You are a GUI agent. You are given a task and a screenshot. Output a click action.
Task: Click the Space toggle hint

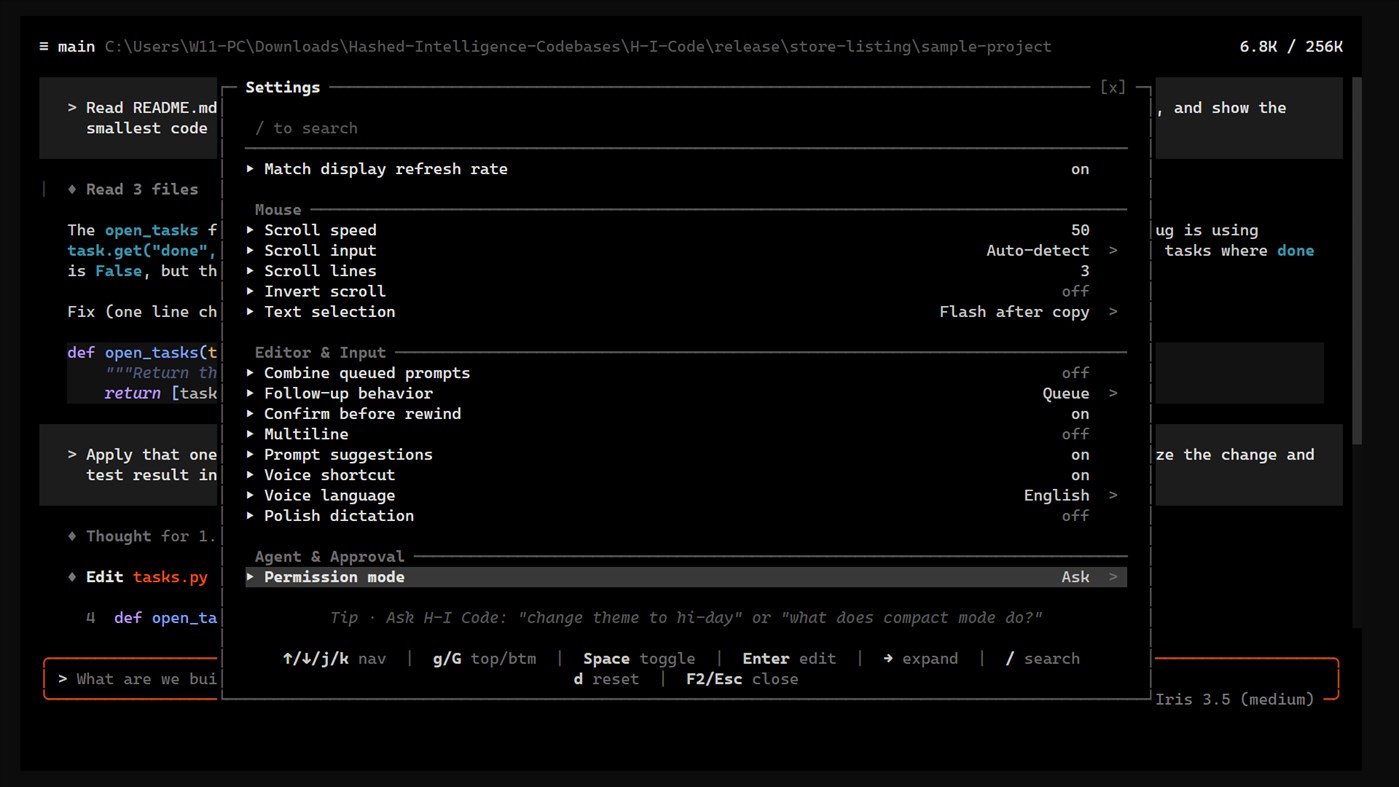click(x=639, y=658)
